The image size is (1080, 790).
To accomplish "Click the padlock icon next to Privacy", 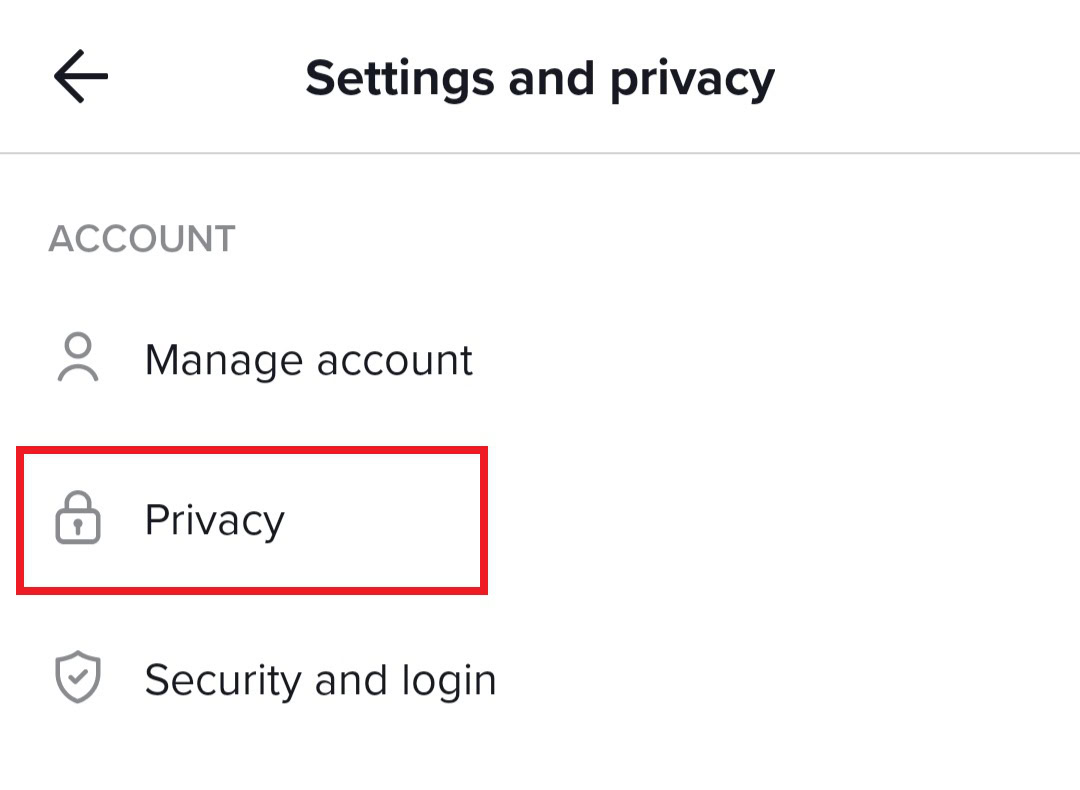I will pyautogui.click(x=78, y=520).
